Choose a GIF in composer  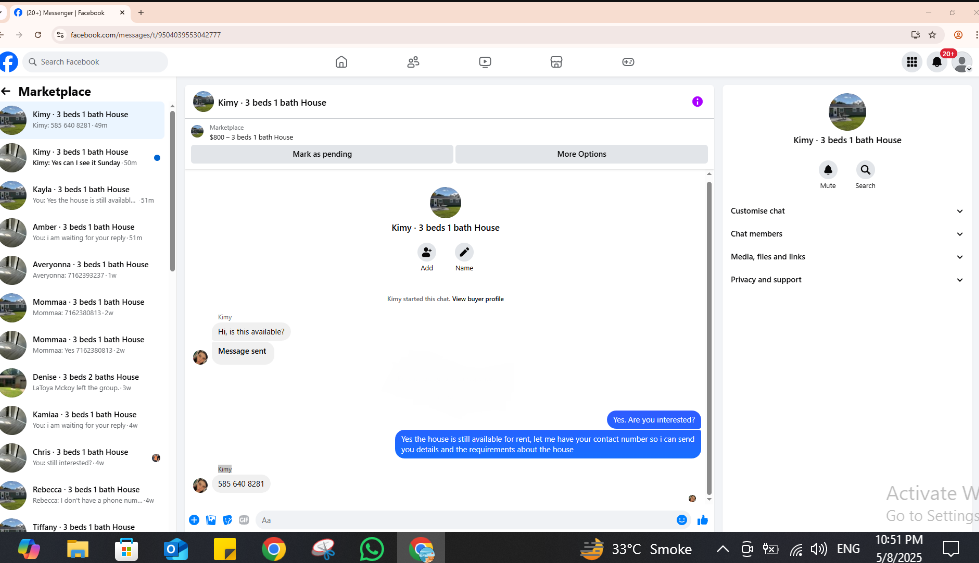pyautogui.click(x=244, y=520)
